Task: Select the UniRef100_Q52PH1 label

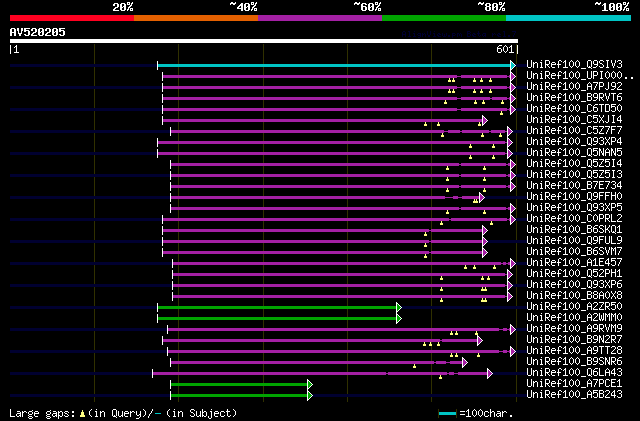Action: coord(574,274)
